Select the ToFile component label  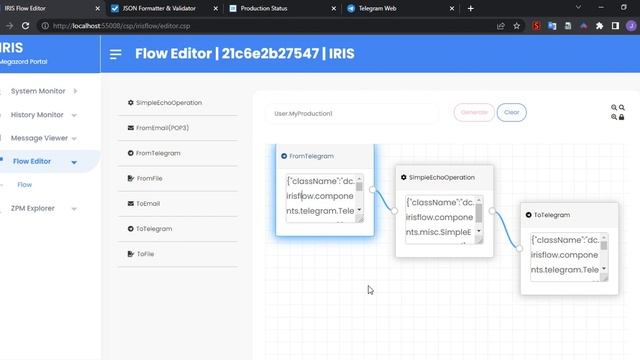[145, 254]
